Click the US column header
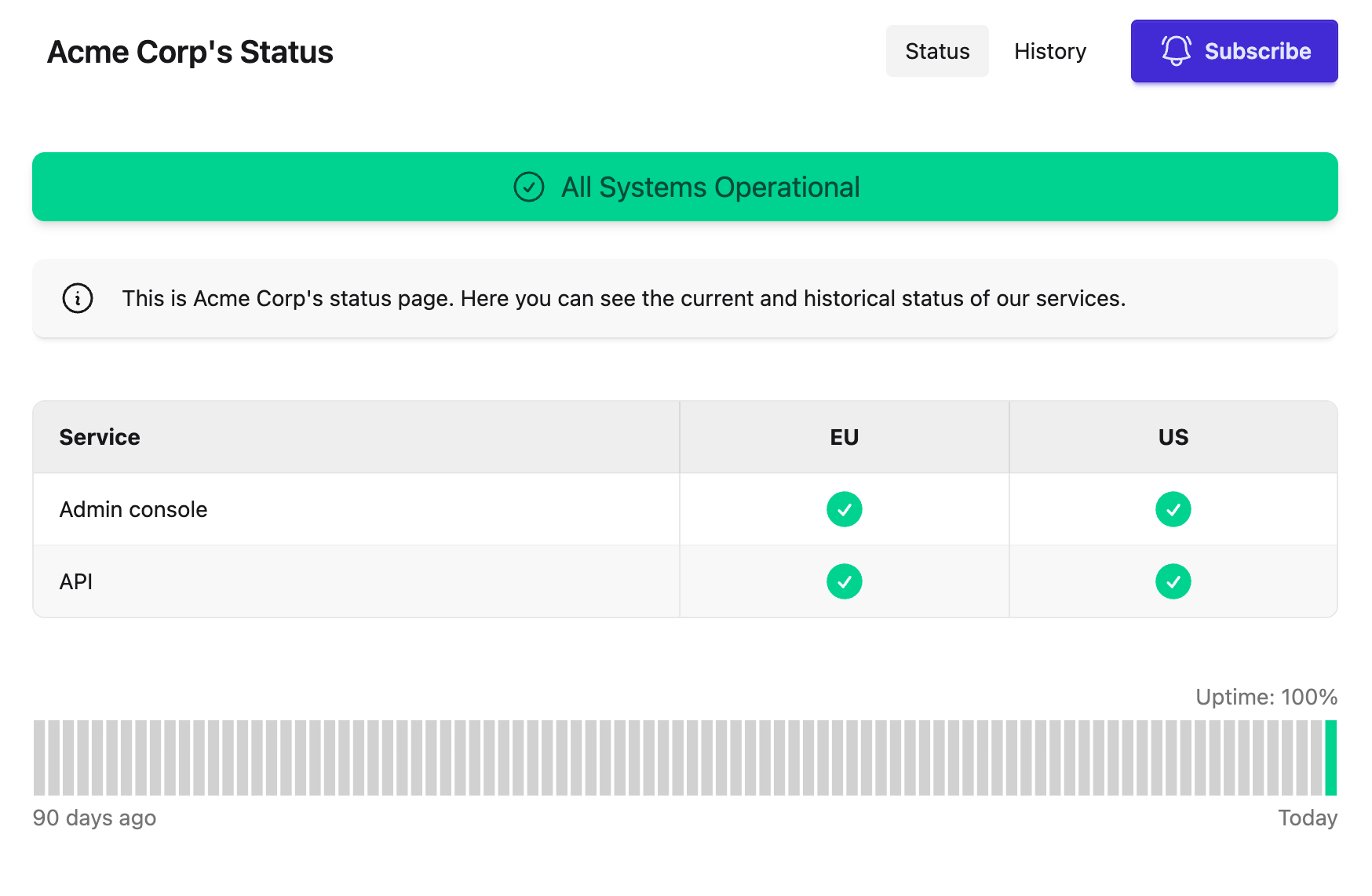Viewport: 1372px width, 896px height. 1173,437
